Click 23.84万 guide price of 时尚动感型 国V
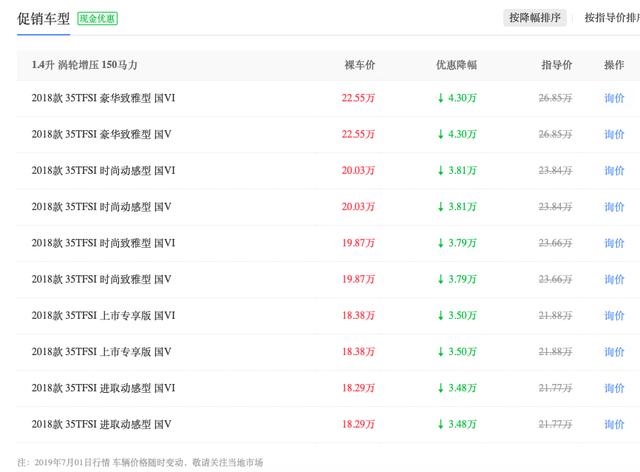 click(556, 207)
